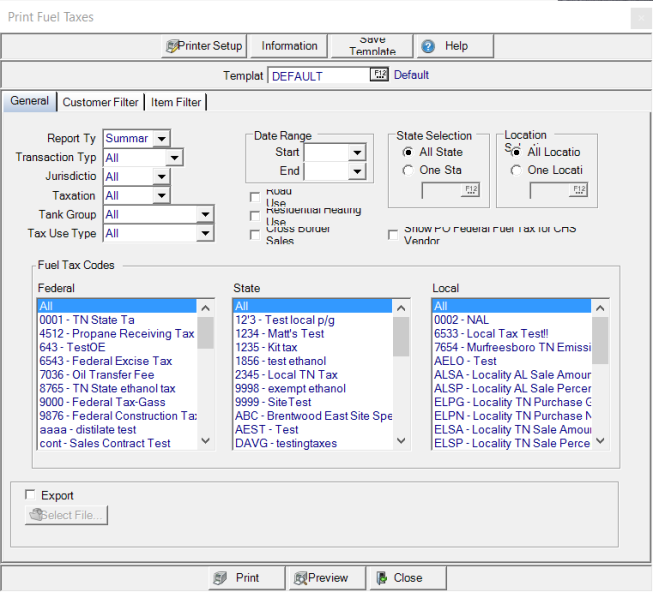Select the One State radio button
The image size is (653, 592).
[x=408, y=170]
